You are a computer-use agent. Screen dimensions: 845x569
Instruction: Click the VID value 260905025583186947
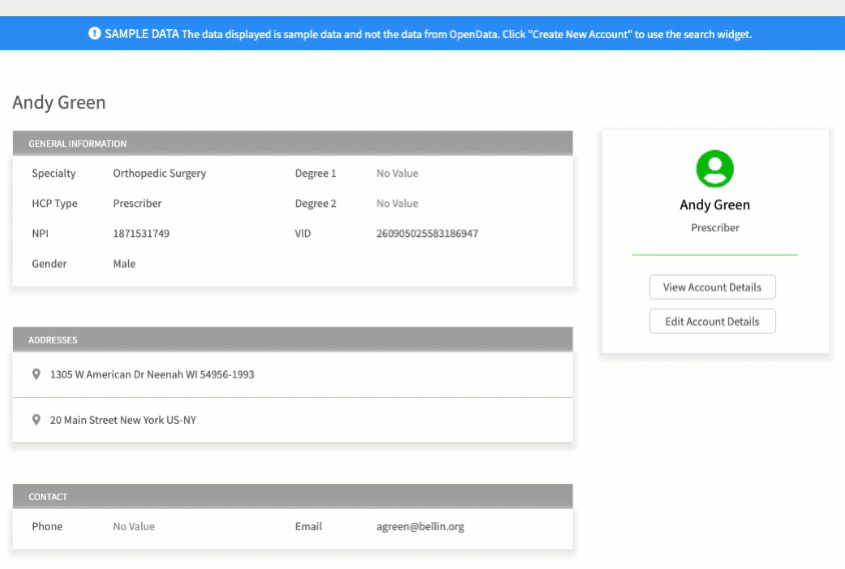427,234
